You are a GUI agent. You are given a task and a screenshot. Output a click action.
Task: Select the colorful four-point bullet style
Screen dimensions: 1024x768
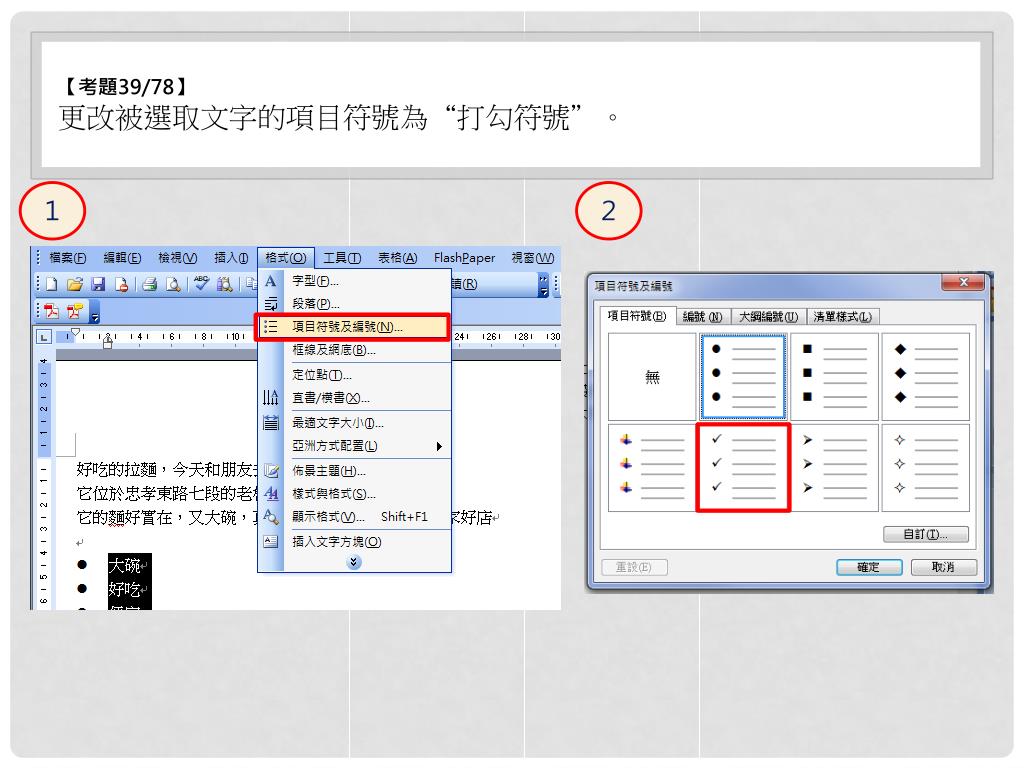click(652, 468)
